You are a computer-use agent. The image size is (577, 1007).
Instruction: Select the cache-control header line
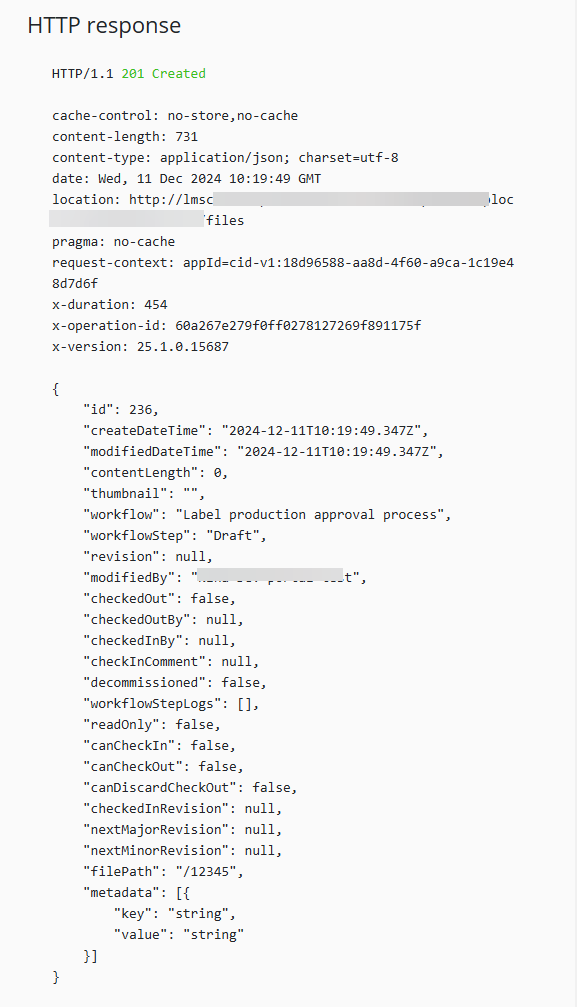175,116
